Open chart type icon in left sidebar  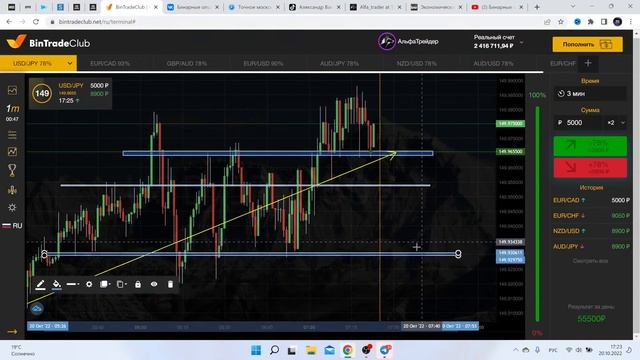12,90
